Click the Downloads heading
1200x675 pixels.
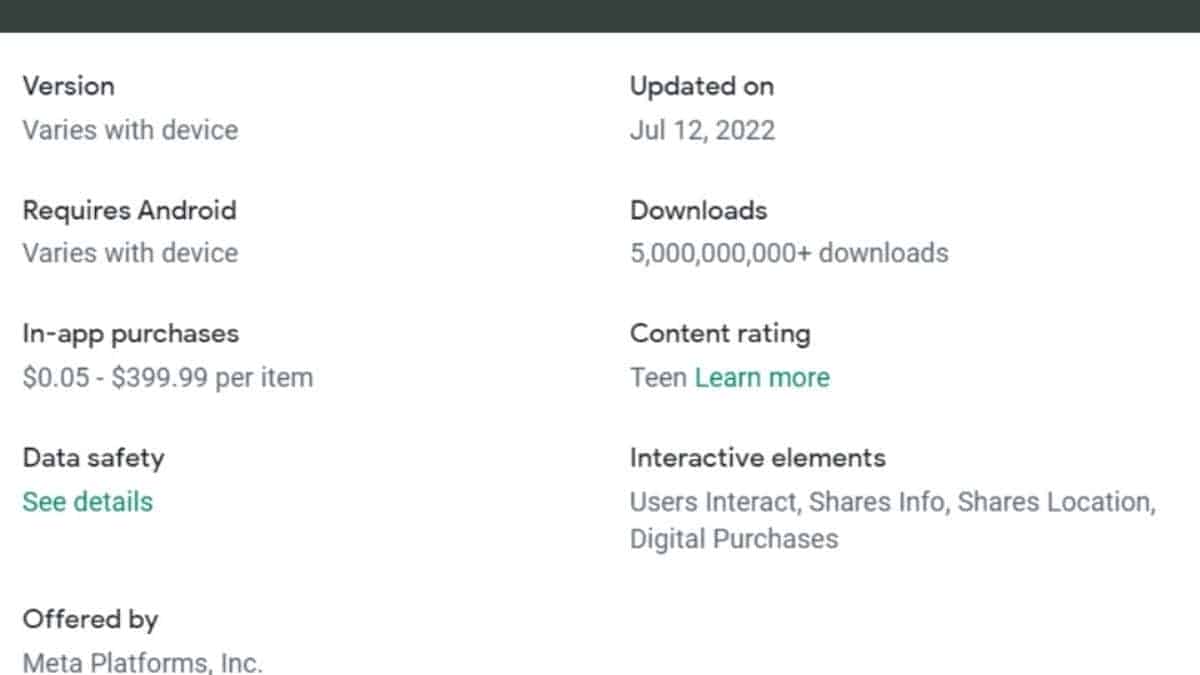[698, 211]
